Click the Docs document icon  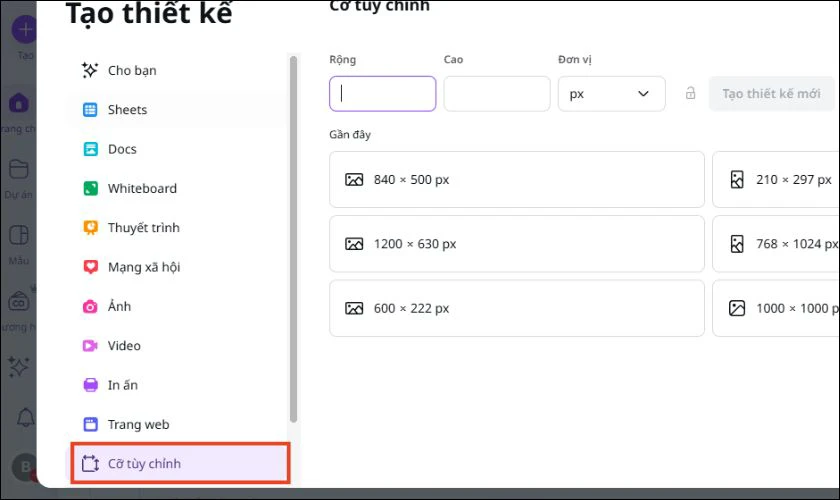coord(91,149)
